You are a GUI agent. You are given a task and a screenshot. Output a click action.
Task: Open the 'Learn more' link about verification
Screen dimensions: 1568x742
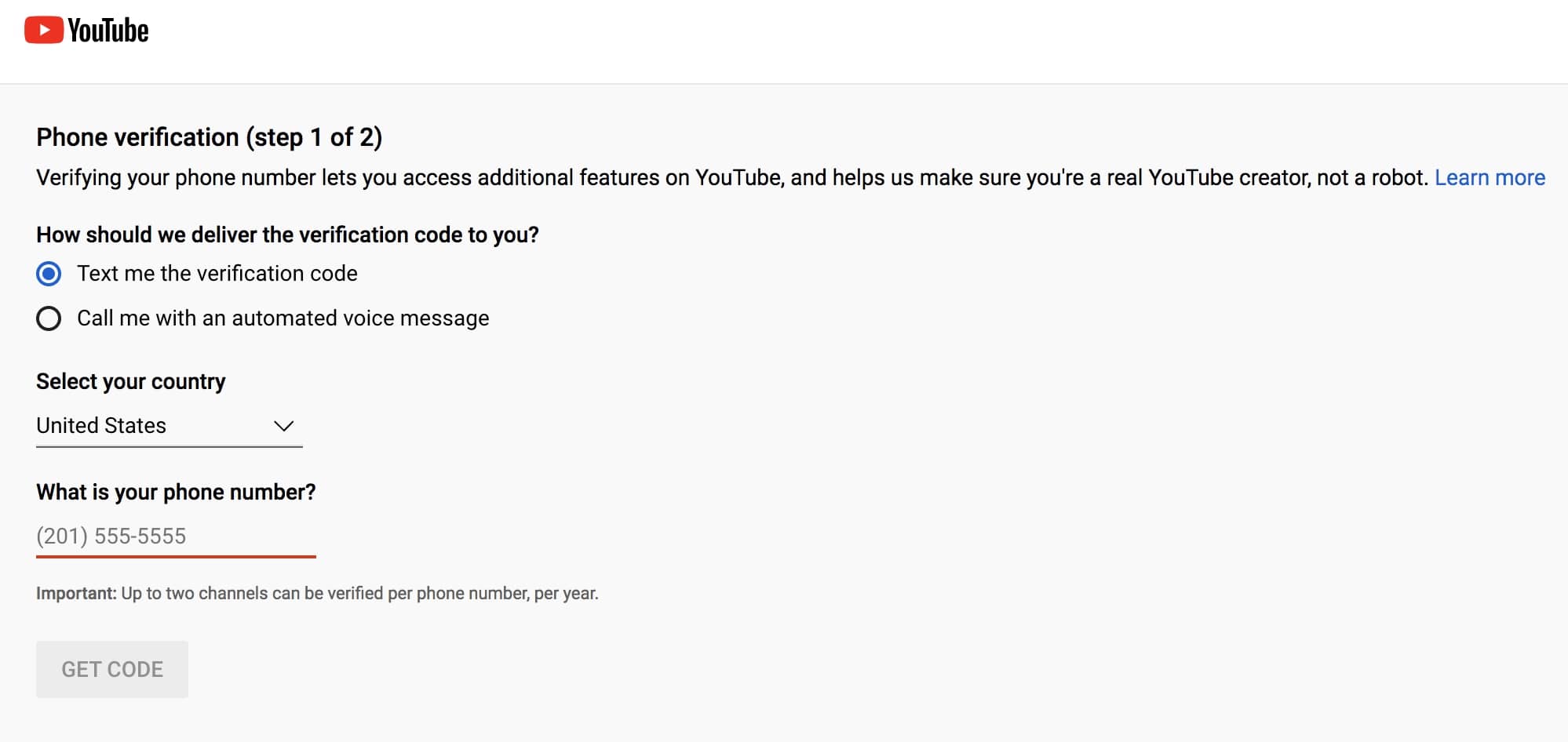pos(1489,177)
